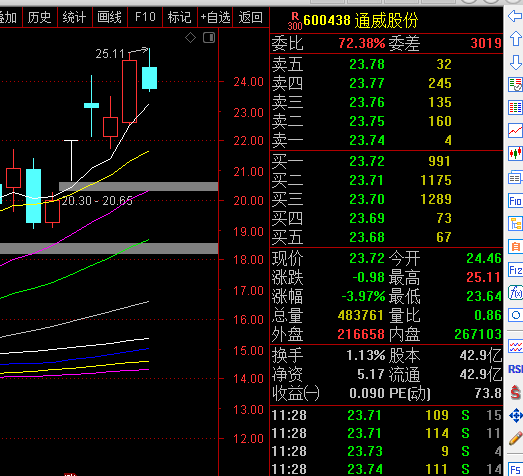Click the 600438 通威股份 stock title
The image size is (523, 476).
click(361, 20)
